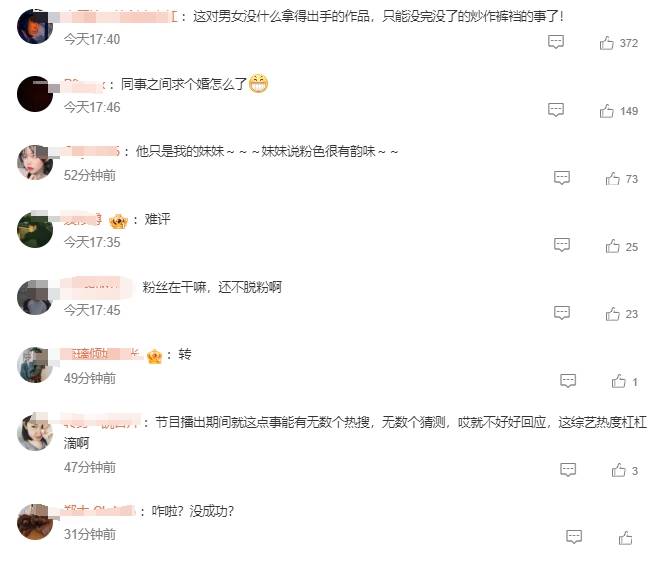The height and width of the screenshot is (562, 668).
Task: Reply to the 同事之间求个婚怎么了 comment
Action: [556, 110]
